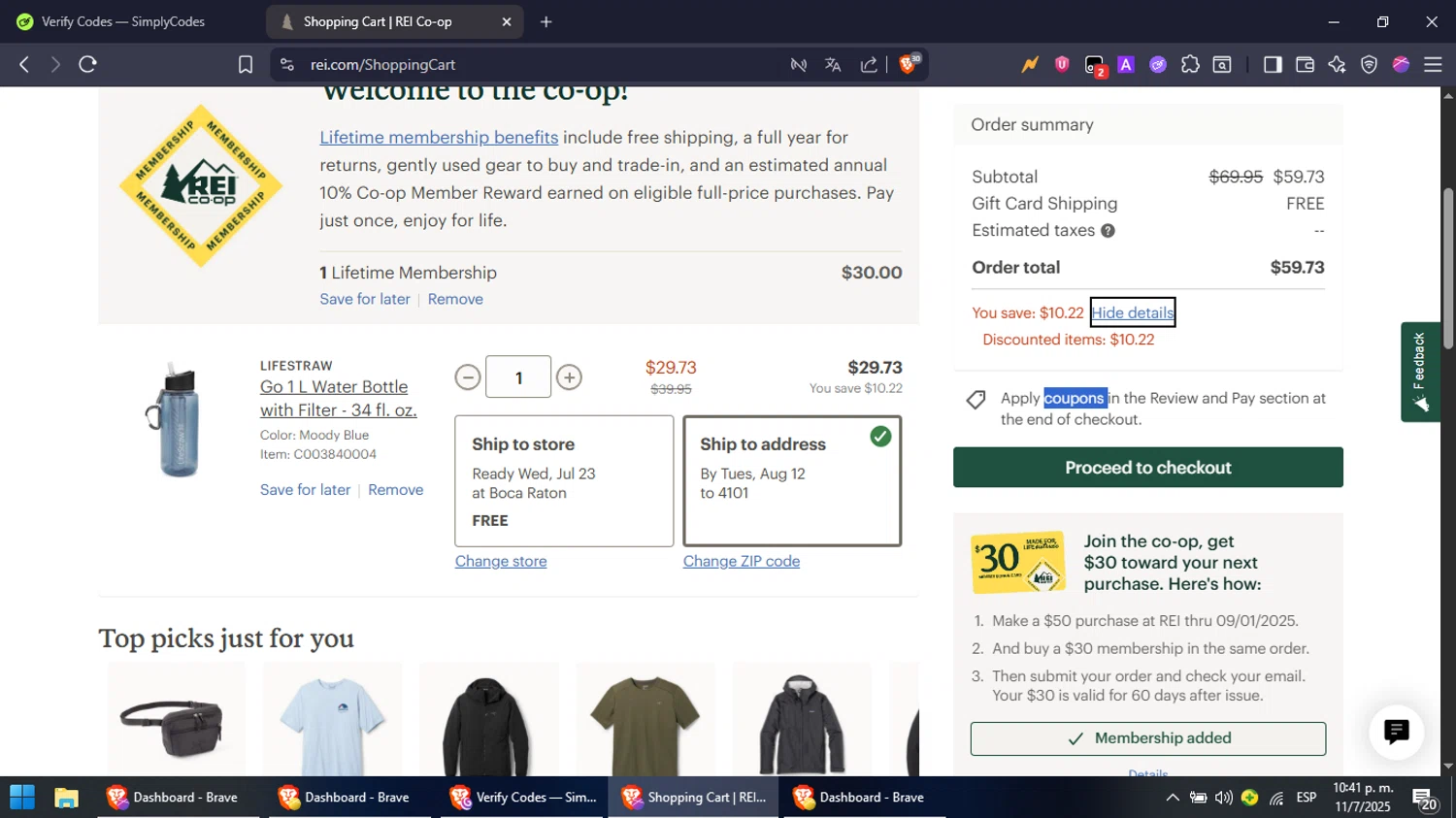The height and width of the screenshot is (818, 1456).
Task: Show hidden system tray icons chevron
Action: click(x=1173, y=798)
